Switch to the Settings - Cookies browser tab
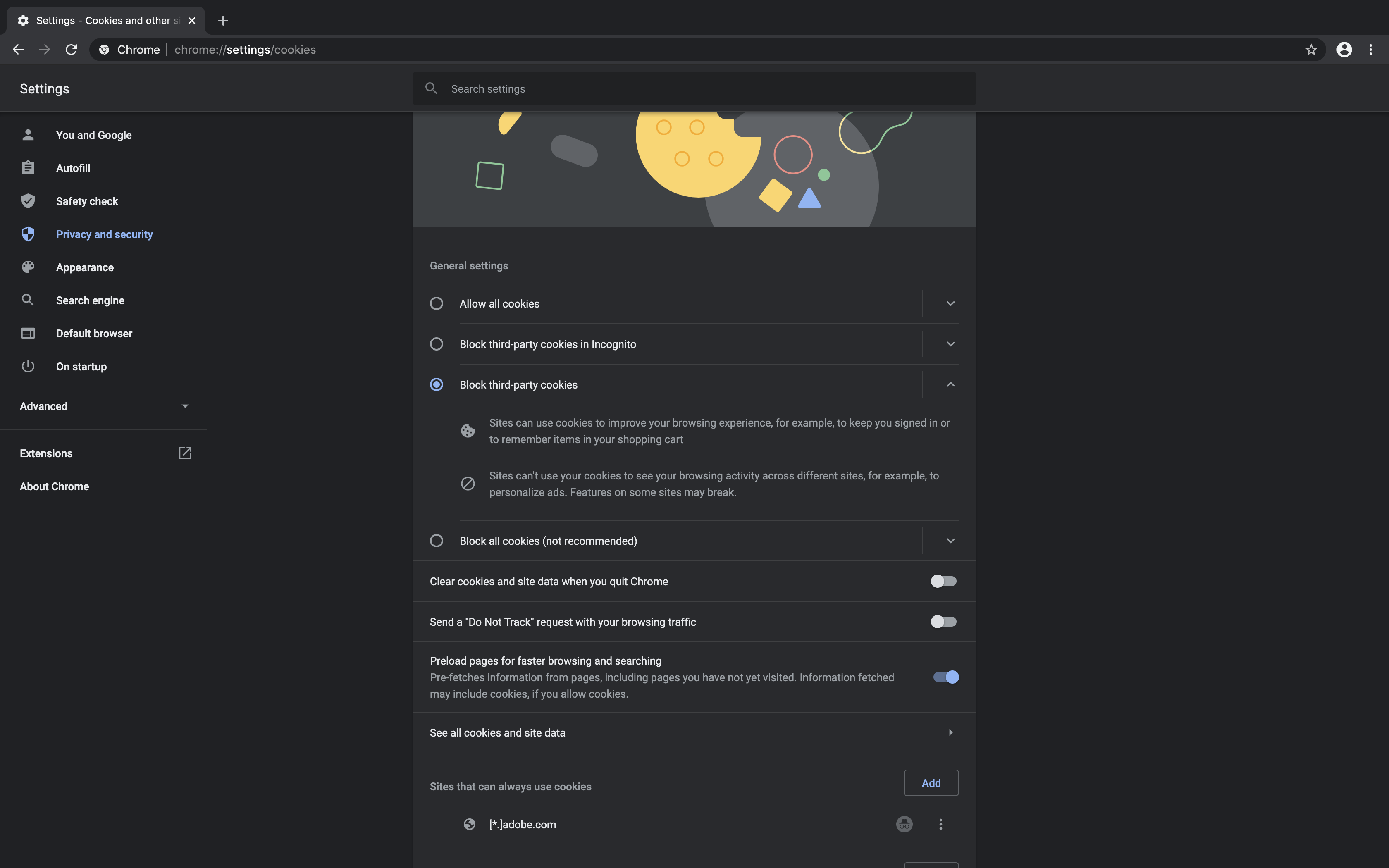Viewport: 1389px width, 868px height. coord(103,20)
